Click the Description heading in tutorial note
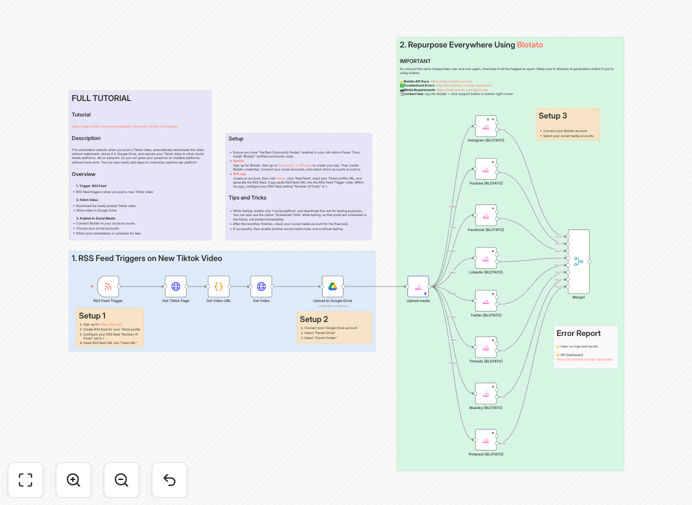The image size is (692, 505). pos(86,138)
